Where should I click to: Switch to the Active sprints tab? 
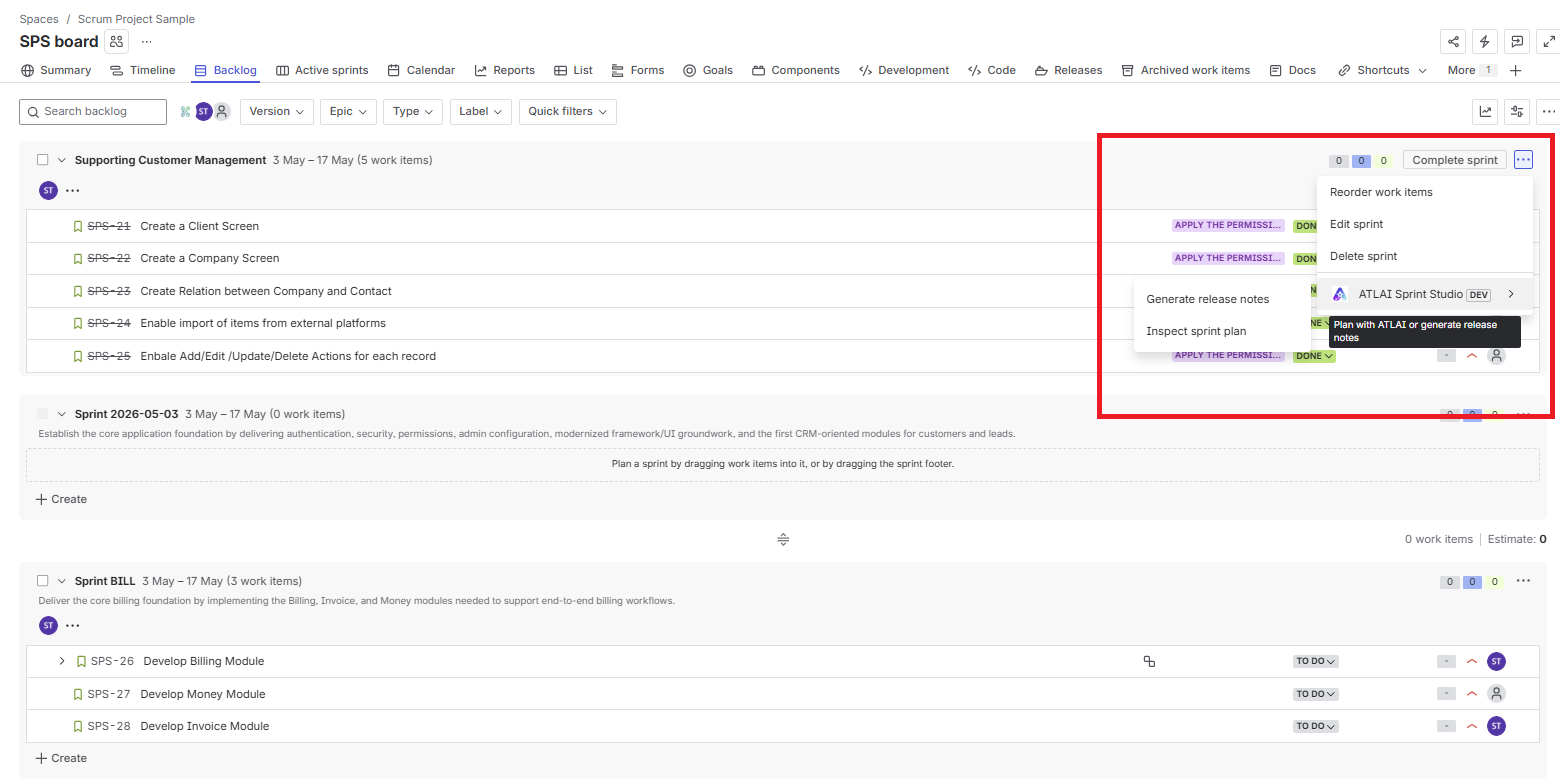[322, 70]
